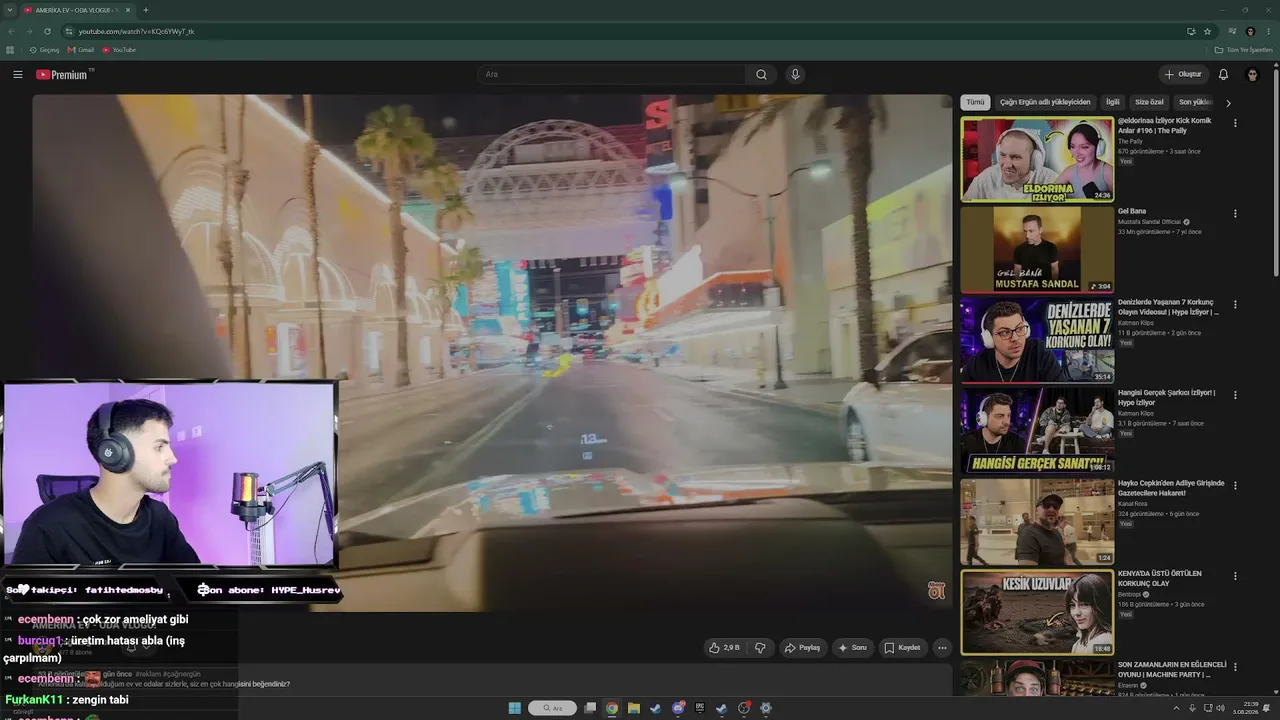Open the YouTube bookmark
Viewport: 1280px width, 720px height.
point(118,50)
